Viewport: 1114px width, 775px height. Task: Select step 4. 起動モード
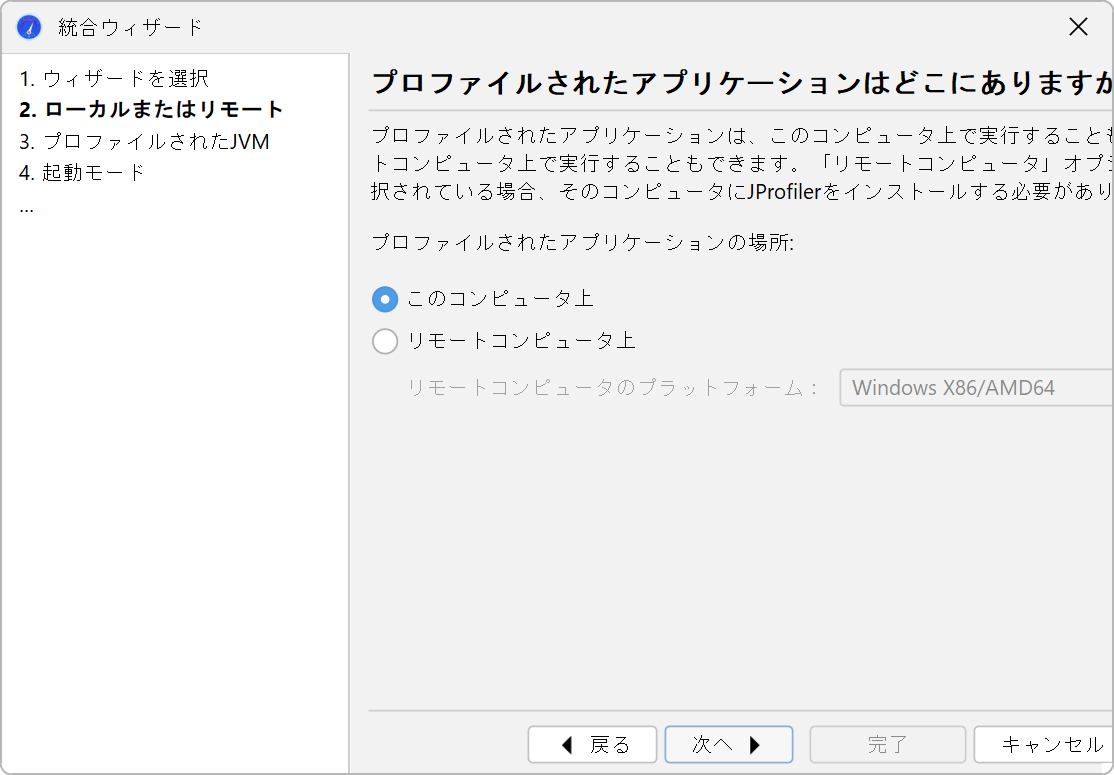coord(82,173)
